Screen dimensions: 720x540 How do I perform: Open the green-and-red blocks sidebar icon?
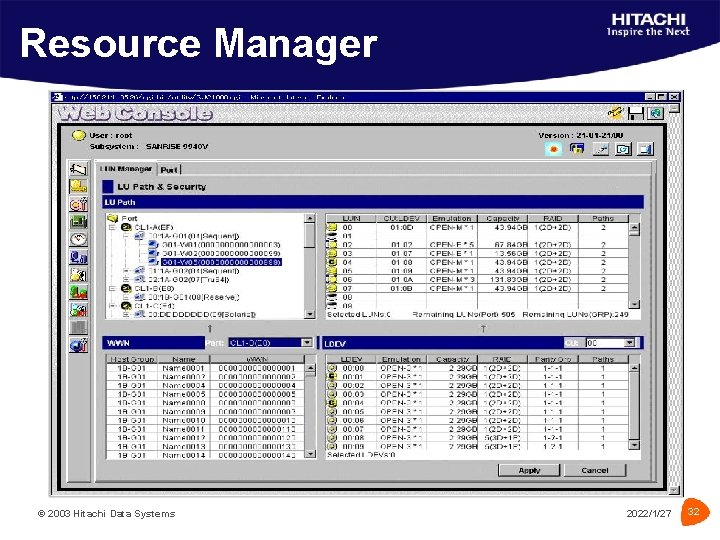click(78, 292)
